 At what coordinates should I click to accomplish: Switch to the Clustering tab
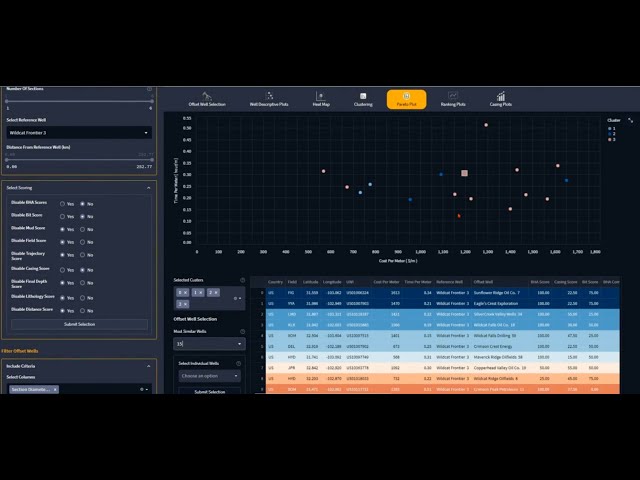(x=363, y=100)
